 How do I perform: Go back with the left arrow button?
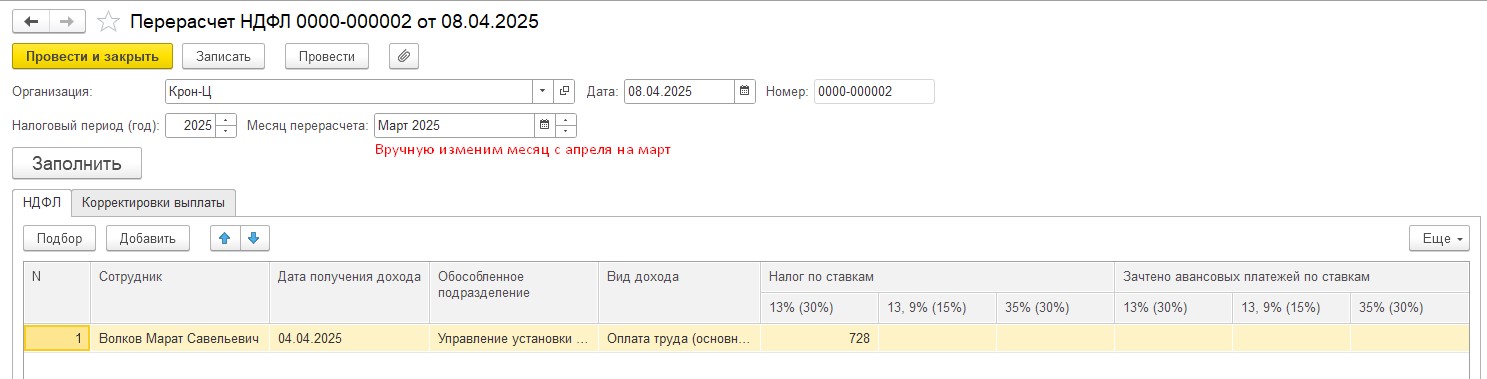[x=31, y=22]
